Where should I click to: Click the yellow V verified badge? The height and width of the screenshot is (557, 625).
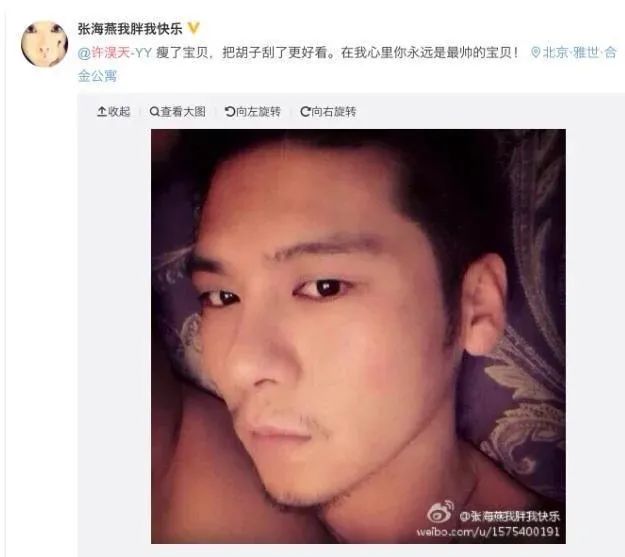(194, 28)
